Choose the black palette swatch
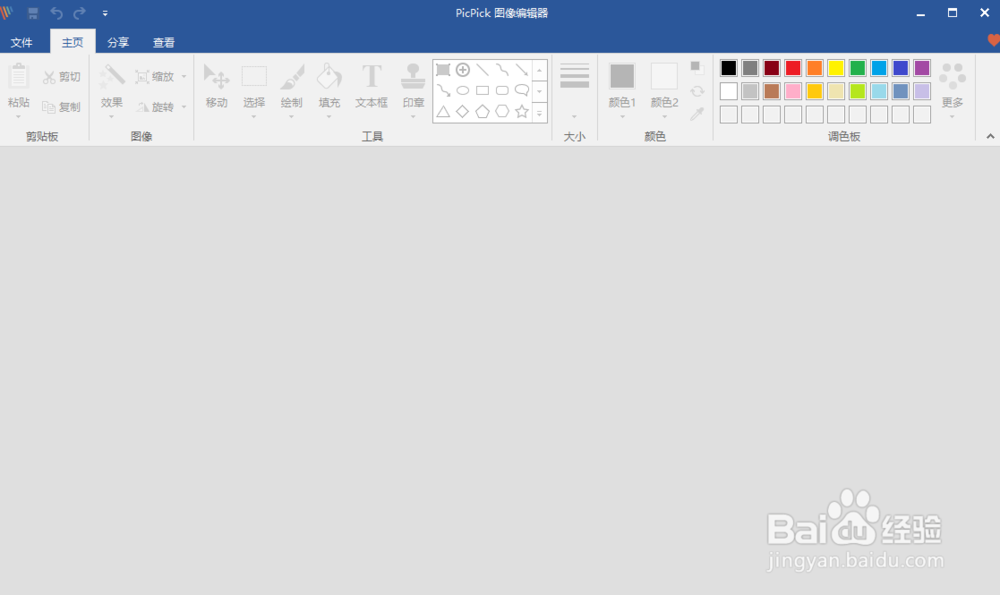This screenshot has height=595, width=1000. click(728, 68)
